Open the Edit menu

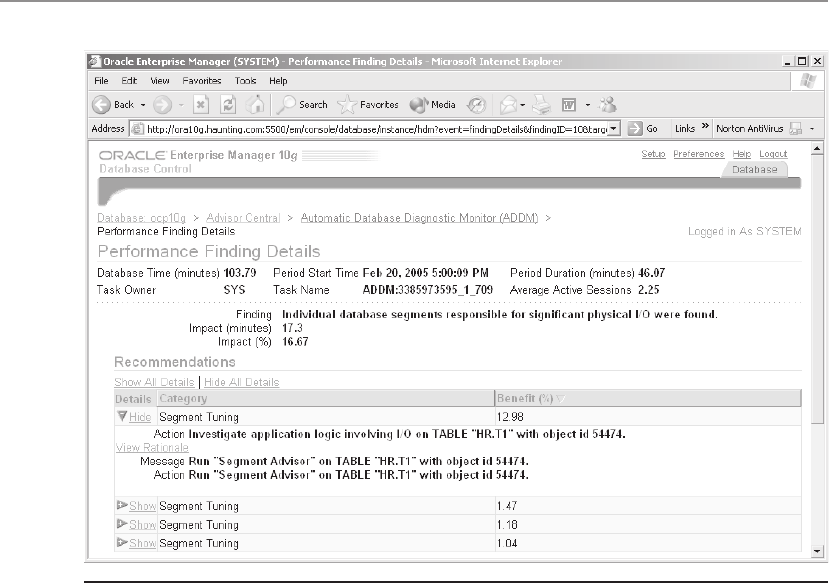tap(129, 81)
